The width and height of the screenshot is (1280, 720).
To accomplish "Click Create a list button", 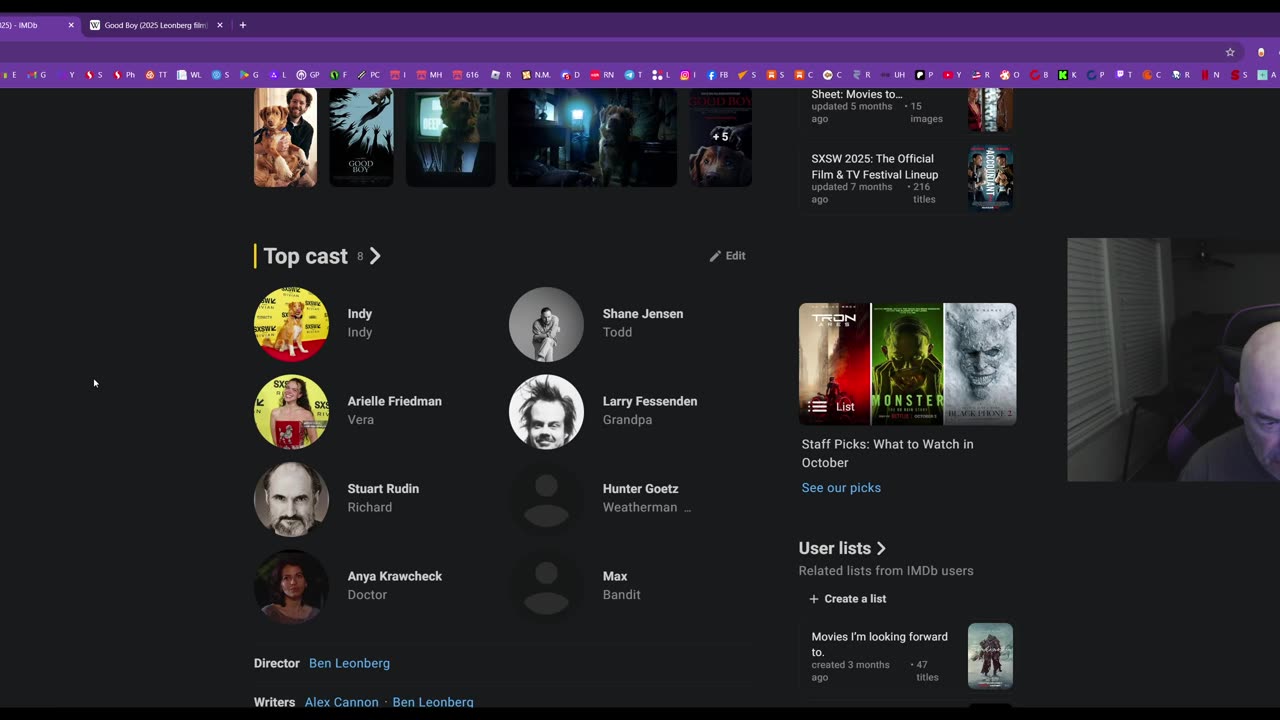I will click(x=847, y=599).
